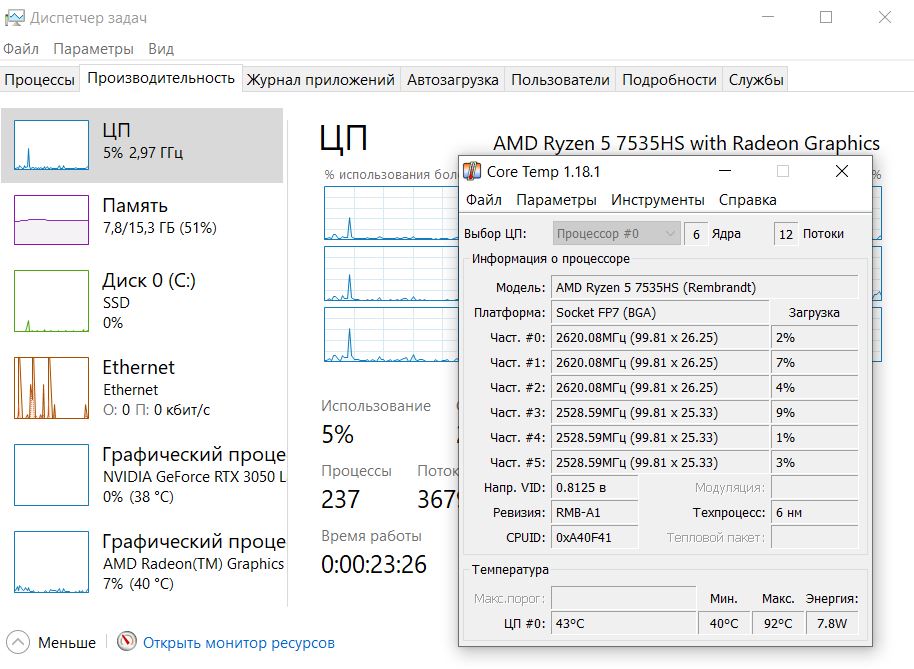The width and height of the screenshot is (914, 669).
Task: Select the Производительность tab
Action: click(x=161, y=78)
